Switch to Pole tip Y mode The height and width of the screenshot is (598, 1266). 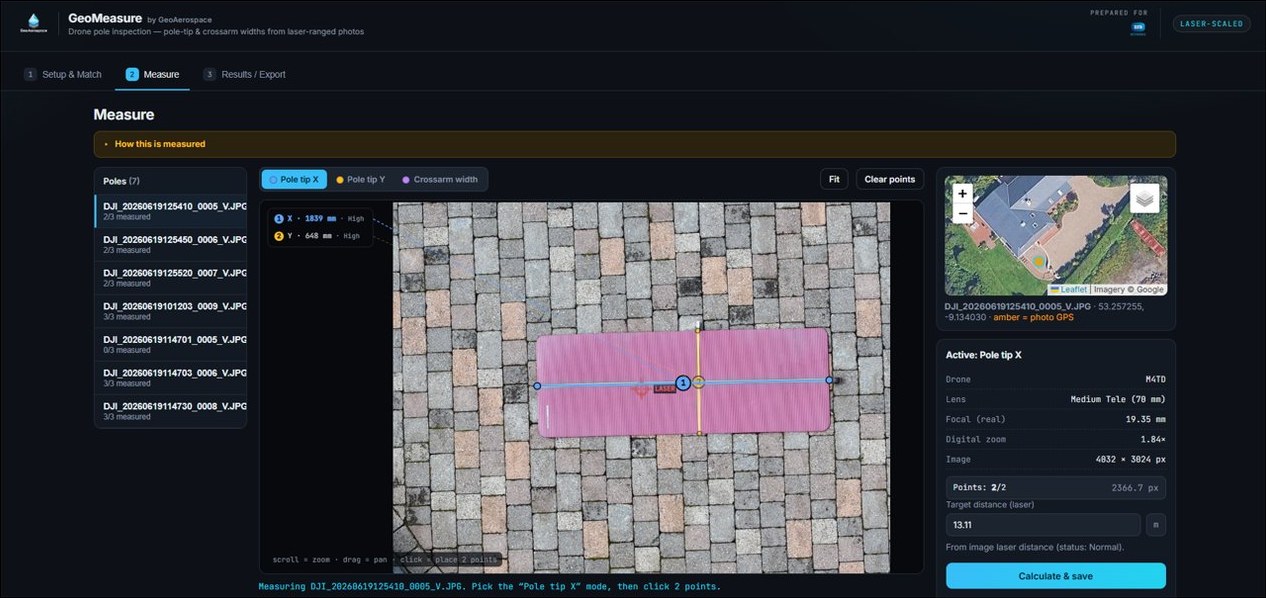pyautogui.click(x=361, y=180)
